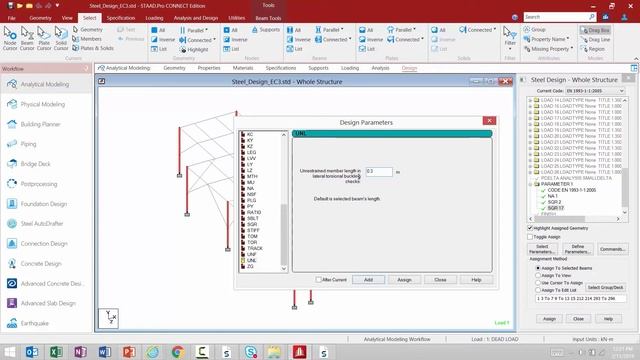Click the UNL length input field
The height and width of the screenshot is (360, 640).
tap(379, 172)
